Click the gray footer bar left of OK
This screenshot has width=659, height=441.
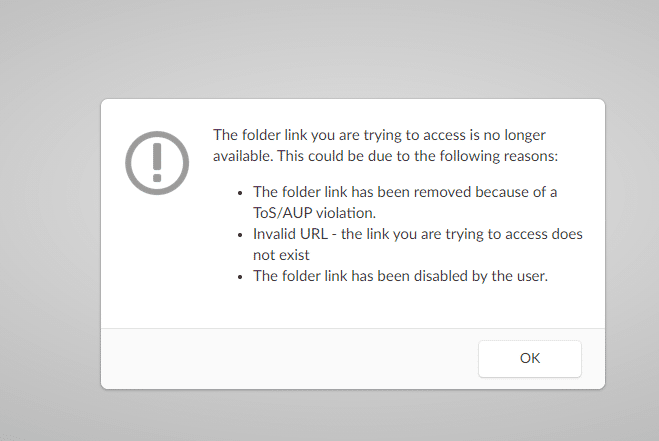point(280,358)
